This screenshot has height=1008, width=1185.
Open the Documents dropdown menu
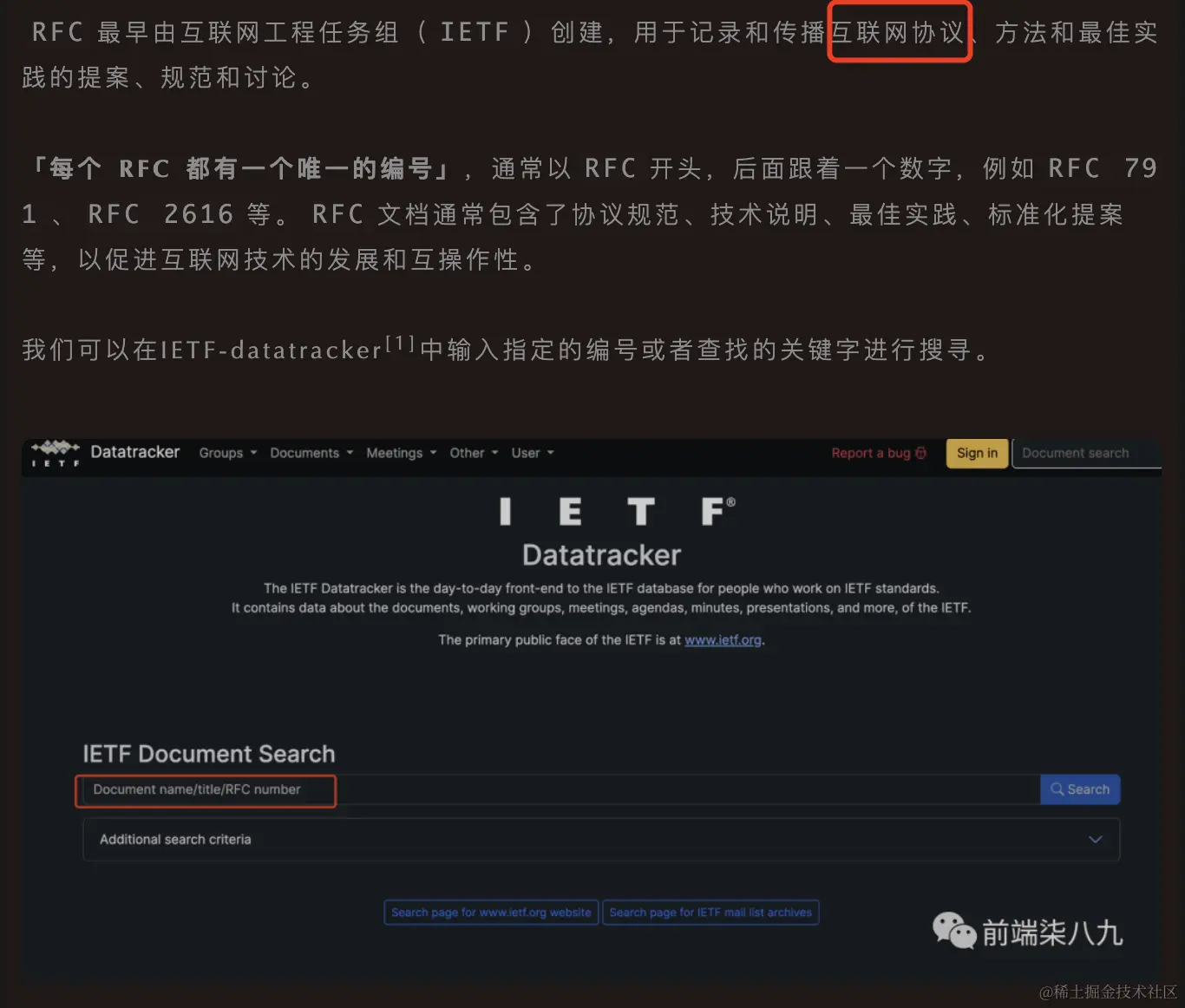[x=311, y=453]
